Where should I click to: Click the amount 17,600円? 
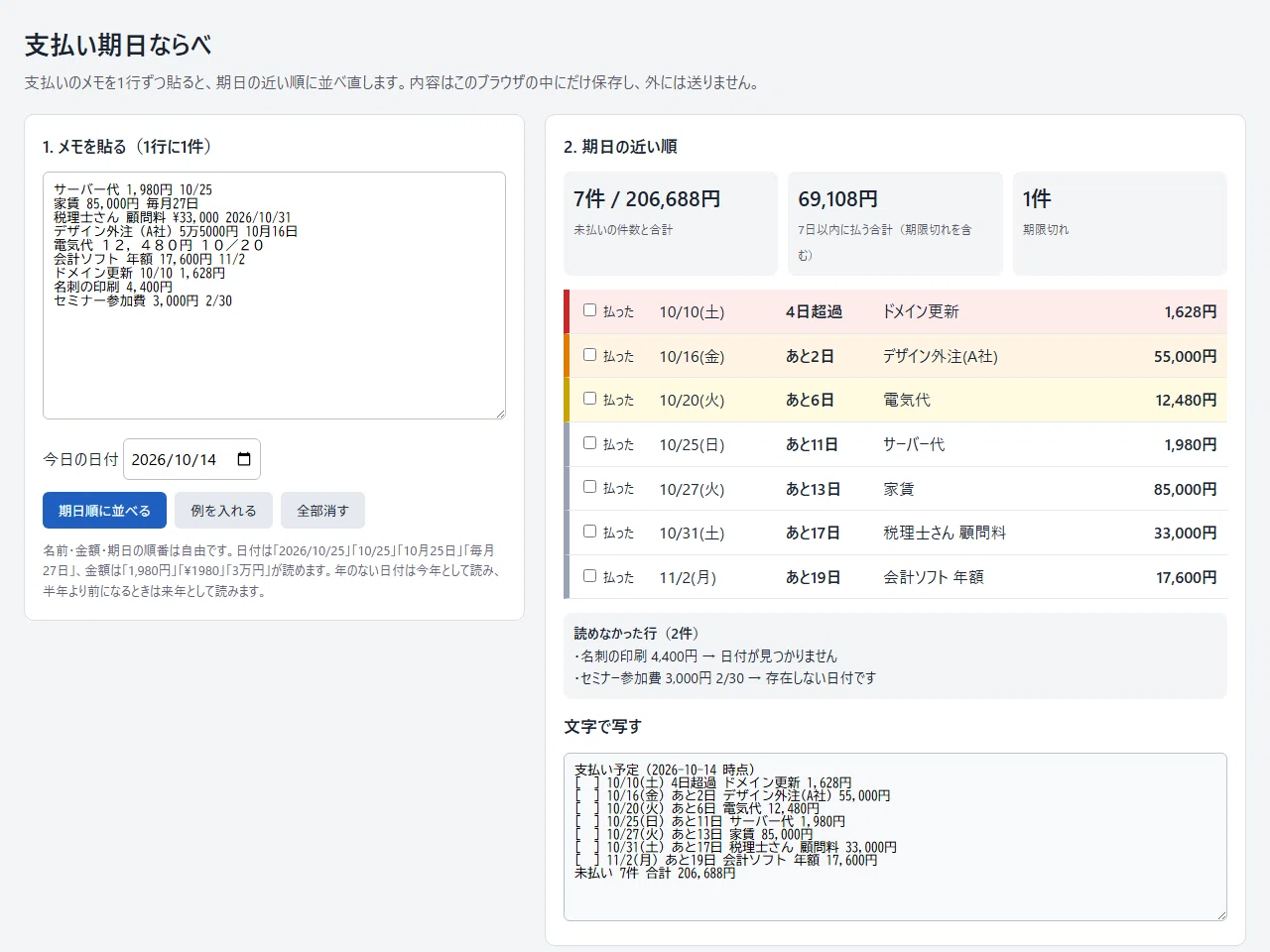point(1186,577)
